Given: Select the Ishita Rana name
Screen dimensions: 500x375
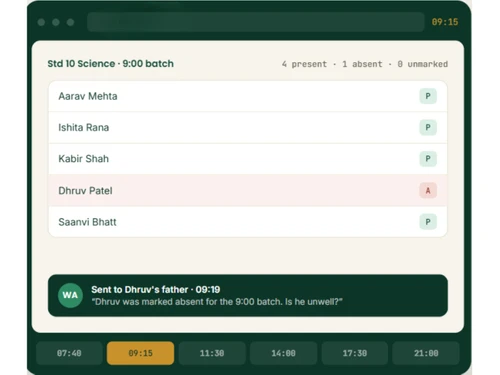Looking at the screenshot, I should click(84, 127).
